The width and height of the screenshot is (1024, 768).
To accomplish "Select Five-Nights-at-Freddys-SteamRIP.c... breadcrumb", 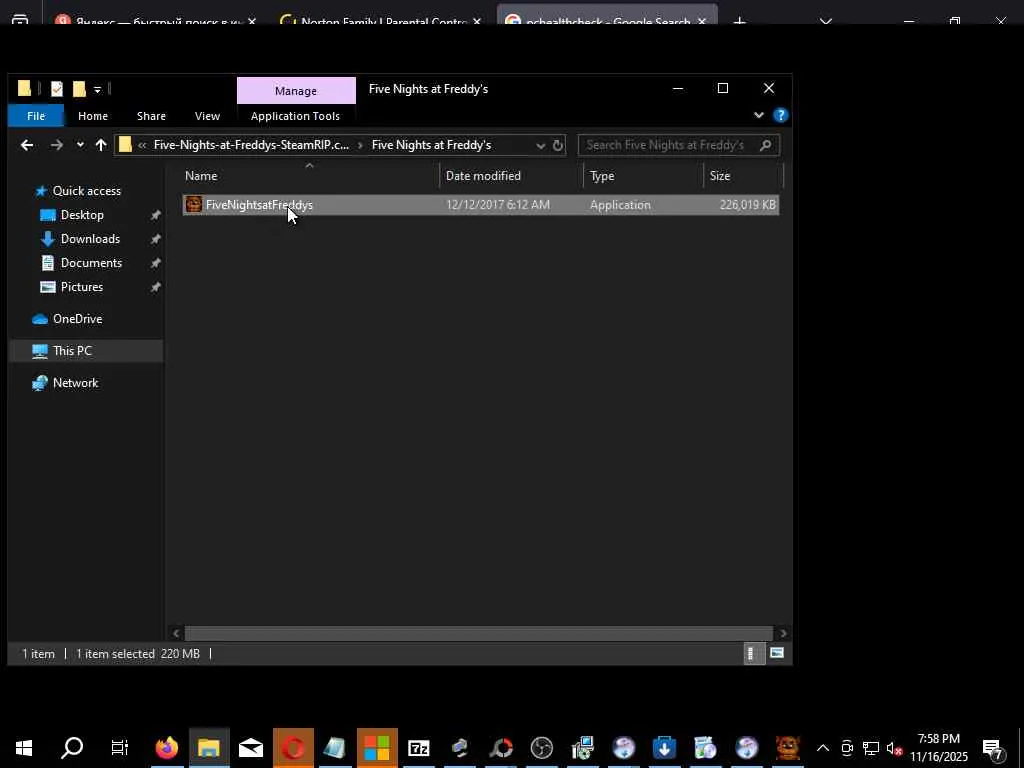I will [x=251, y=145].
